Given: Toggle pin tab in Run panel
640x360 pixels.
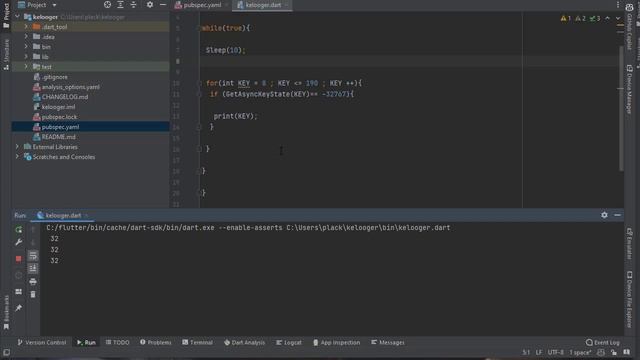Looking at the screenshot, I should click(18, 308).
